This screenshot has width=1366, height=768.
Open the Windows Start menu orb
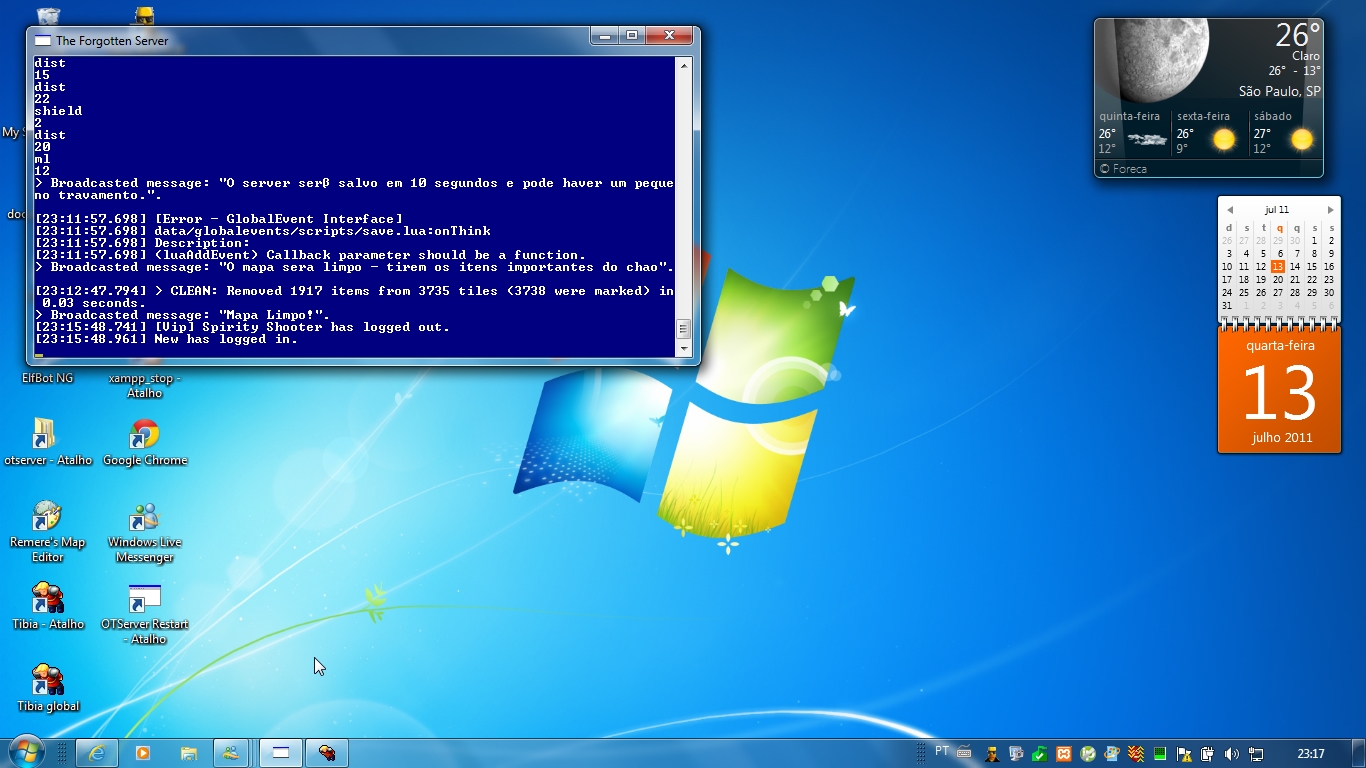[x=26, y=752]
